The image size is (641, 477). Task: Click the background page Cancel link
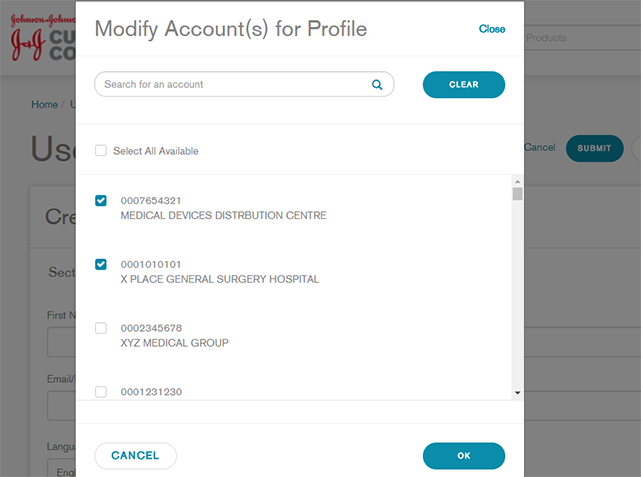[x=540, y=148]
